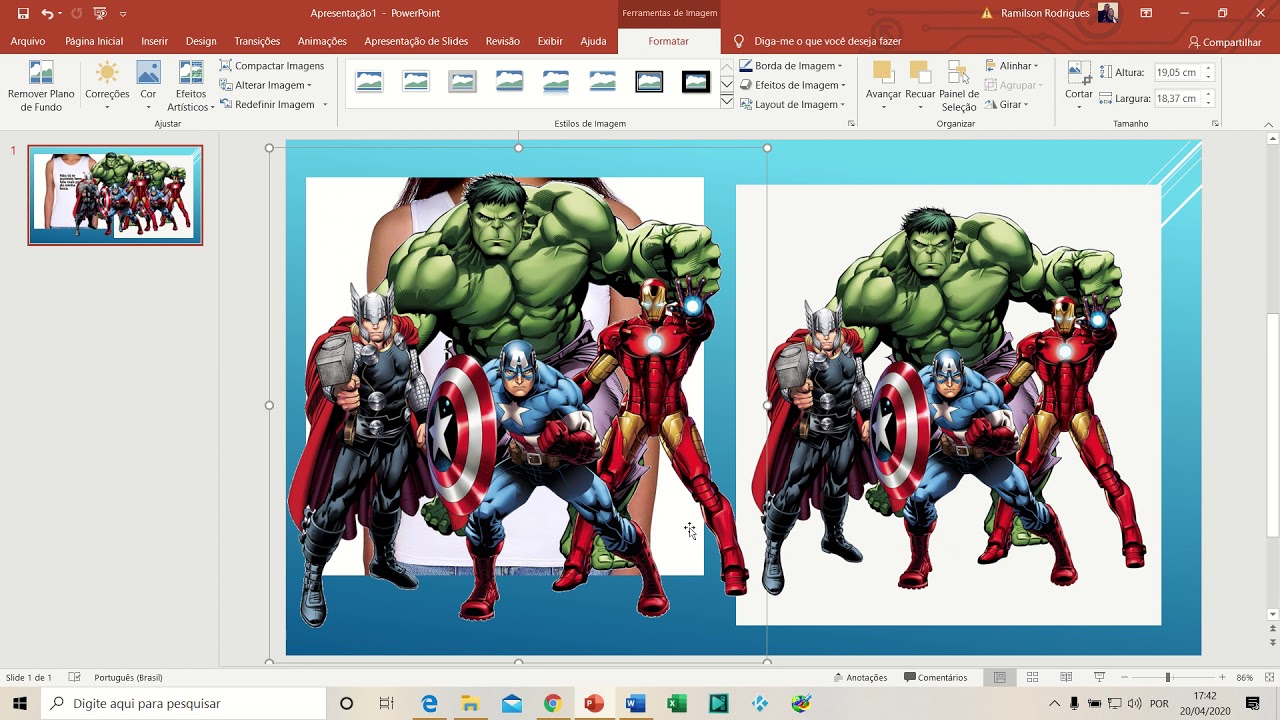Switch to Animações tab
The height and width of the screenshot is (720, 1280).
[322, 41]
